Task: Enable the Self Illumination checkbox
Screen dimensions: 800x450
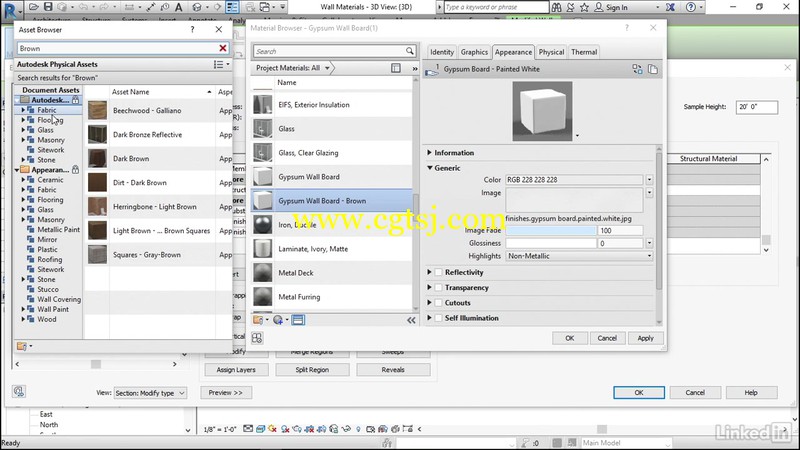Action: tap(438, 318)
